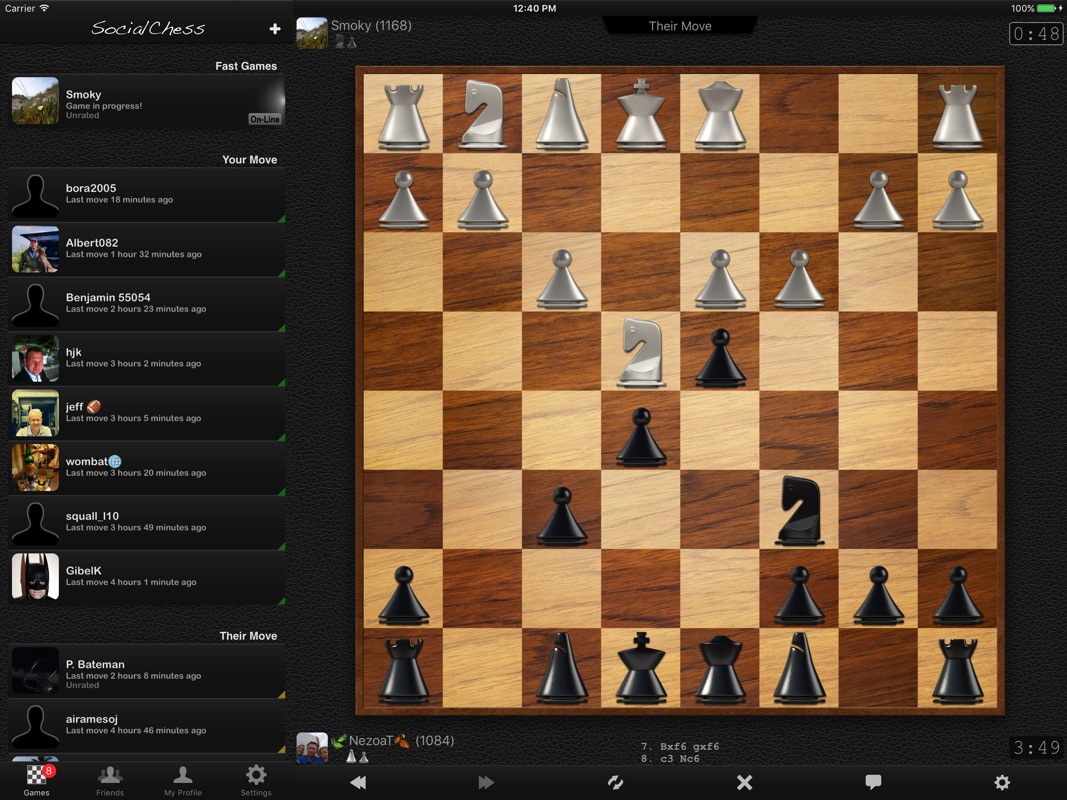Step back one move with rewind arrow
1067x800 pixels.
(x=357, y=783)
